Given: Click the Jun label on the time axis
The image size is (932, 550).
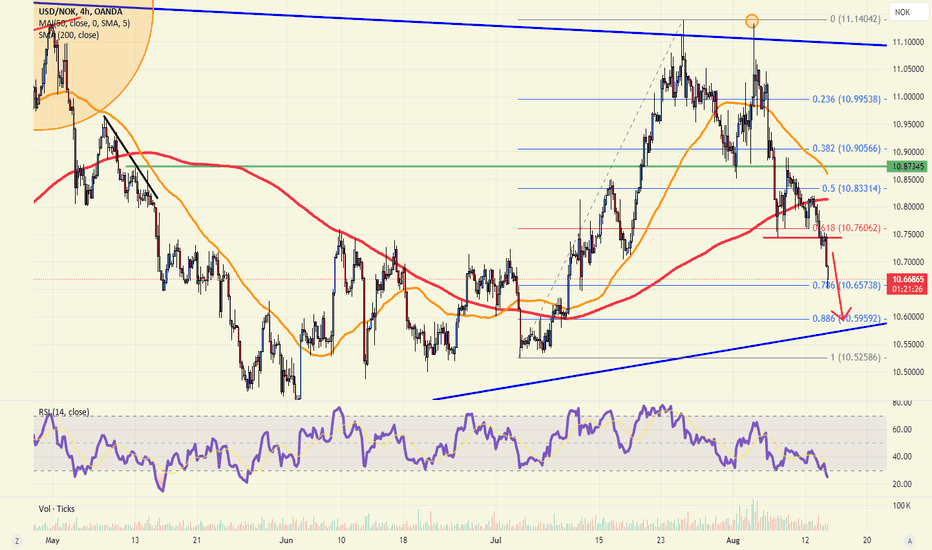Looking at the screenshot, I should point(286,540).
